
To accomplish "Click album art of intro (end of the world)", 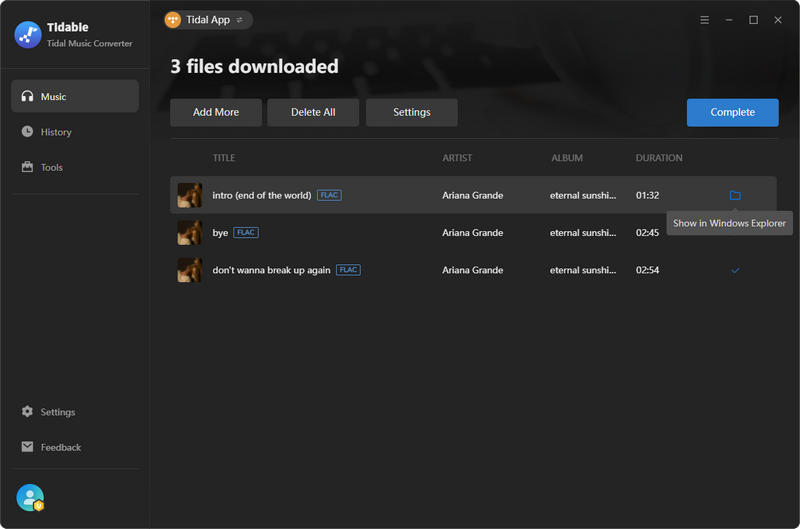I will (190, 195).
